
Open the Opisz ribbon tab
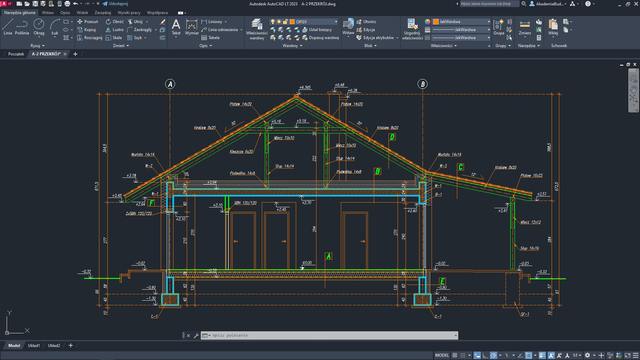[65, 13]
